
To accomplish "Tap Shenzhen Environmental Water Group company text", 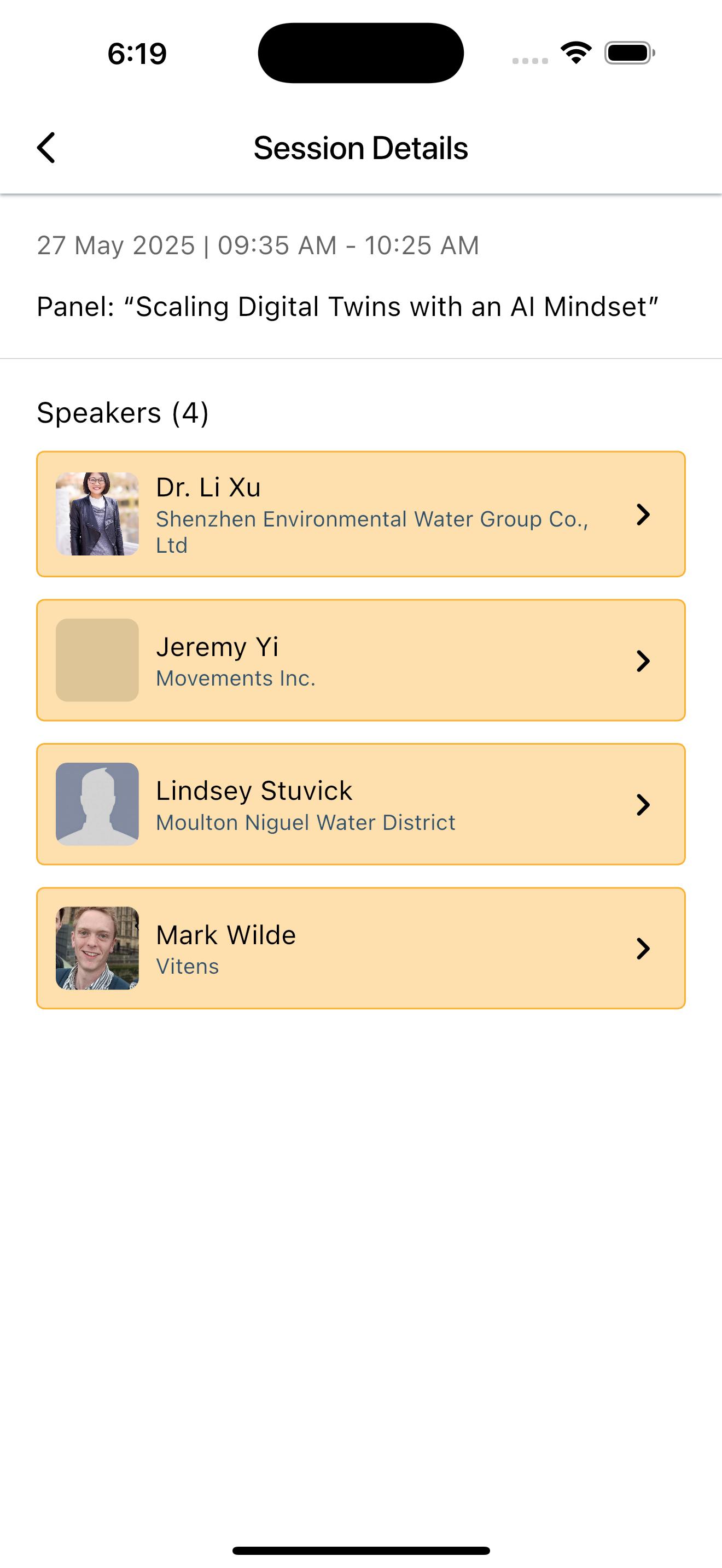I will (x=372, y=532).
